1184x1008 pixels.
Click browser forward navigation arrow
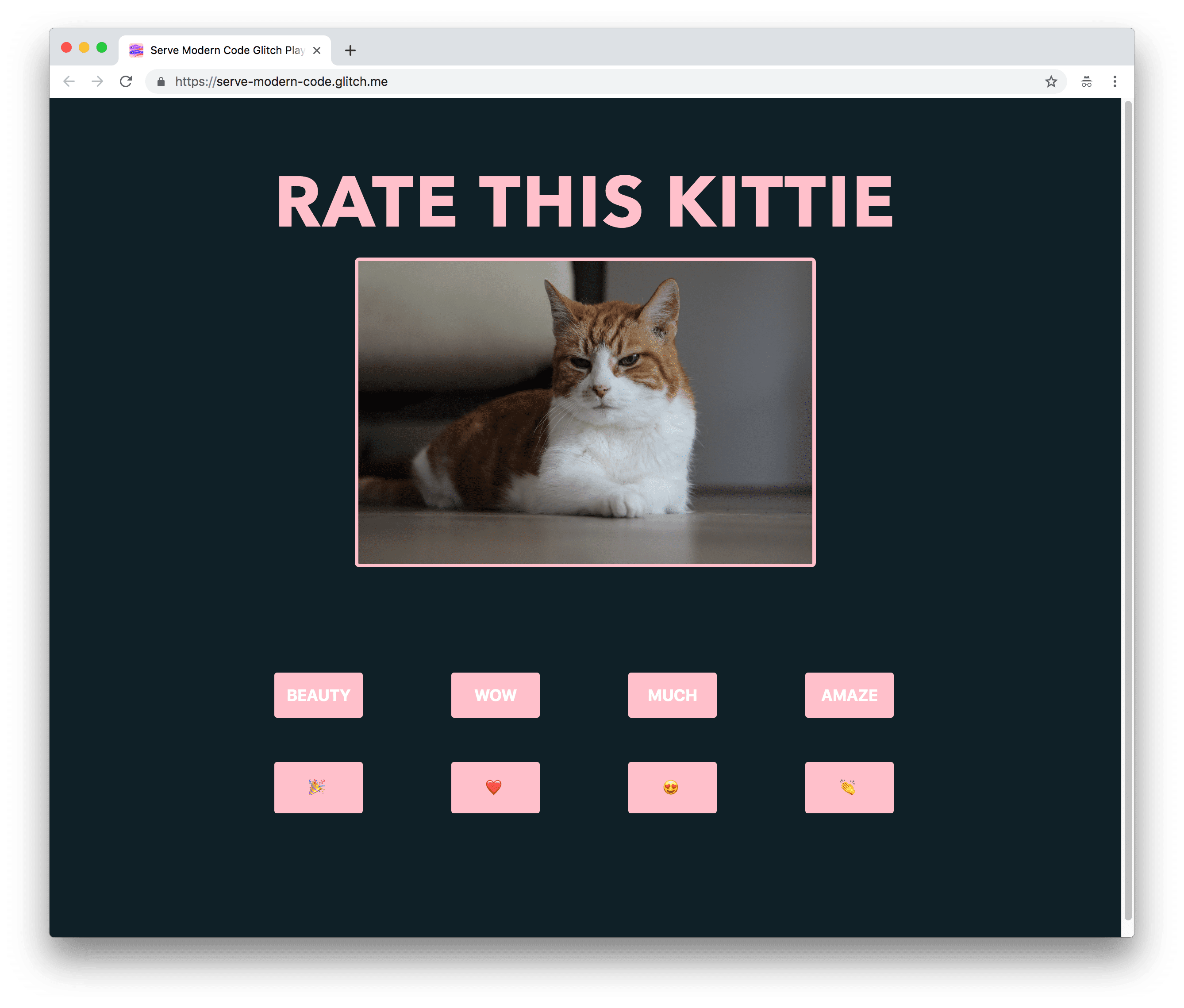pos(96,81)
